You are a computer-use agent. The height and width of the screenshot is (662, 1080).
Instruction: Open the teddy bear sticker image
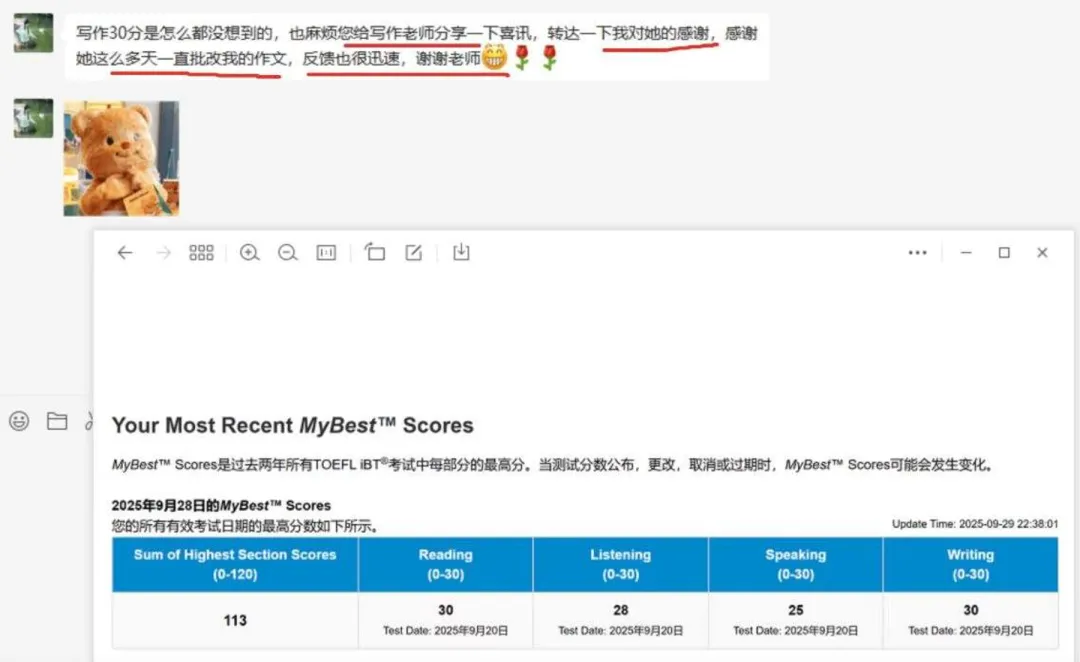tap(121, 158)
